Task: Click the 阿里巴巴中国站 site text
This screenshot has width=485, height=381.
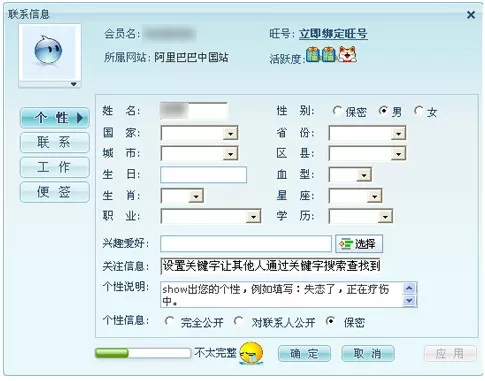Action: pyautogui.click(x=191, y=57)
